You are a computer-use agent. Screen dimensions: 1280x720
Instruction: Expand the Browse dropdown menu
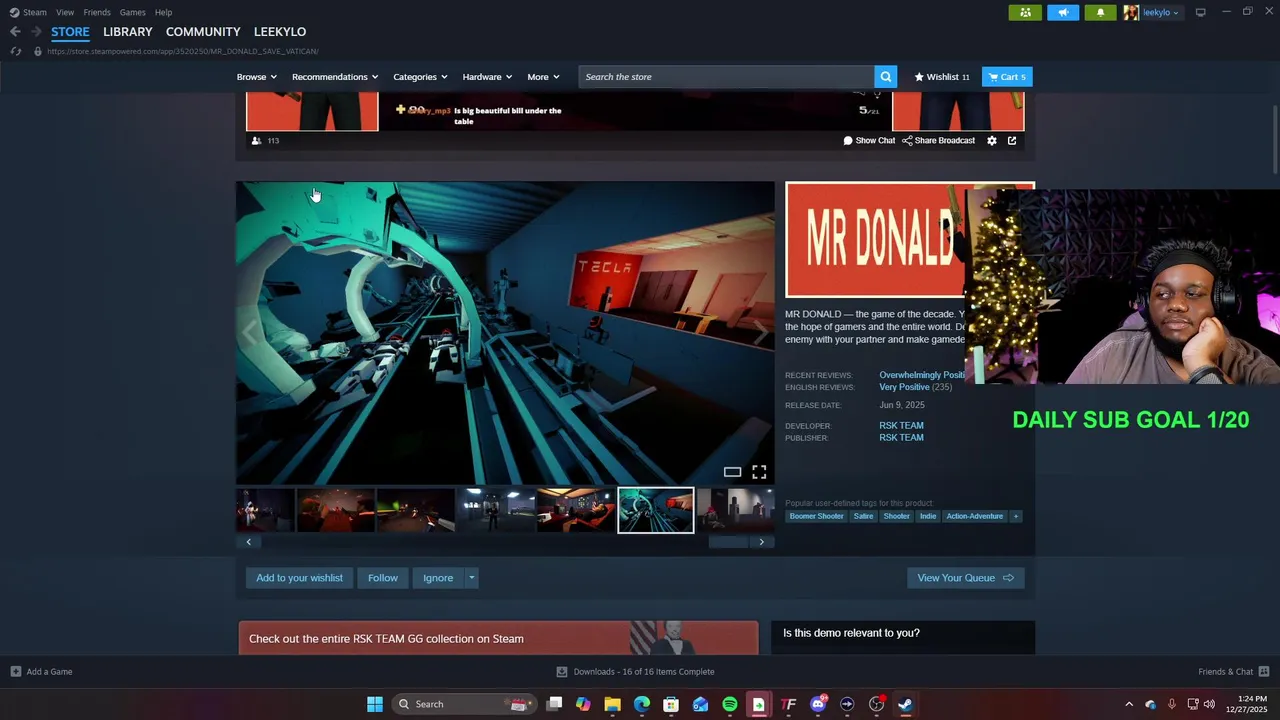click(257, 77)
